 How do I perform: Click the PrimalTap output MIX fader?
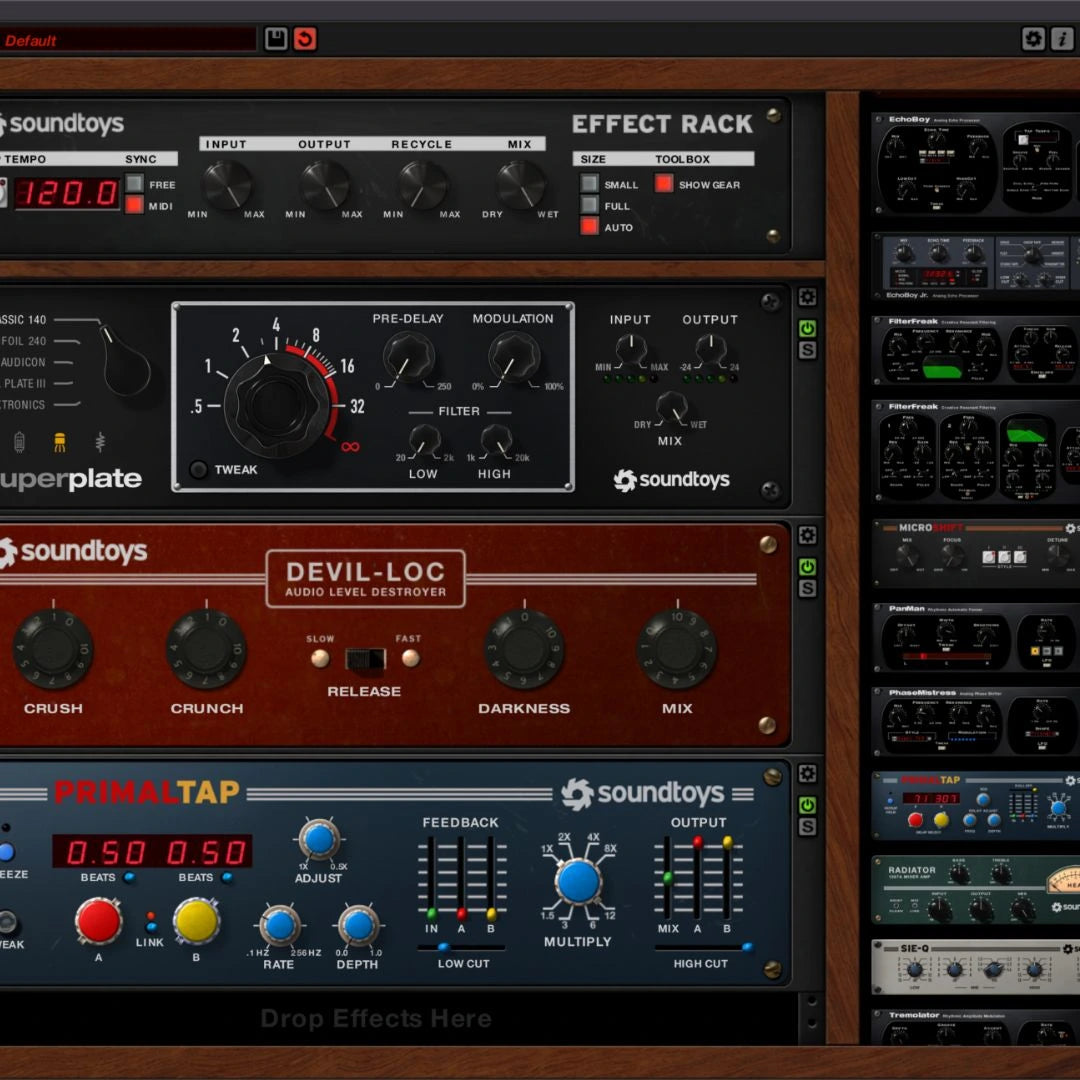667,878
